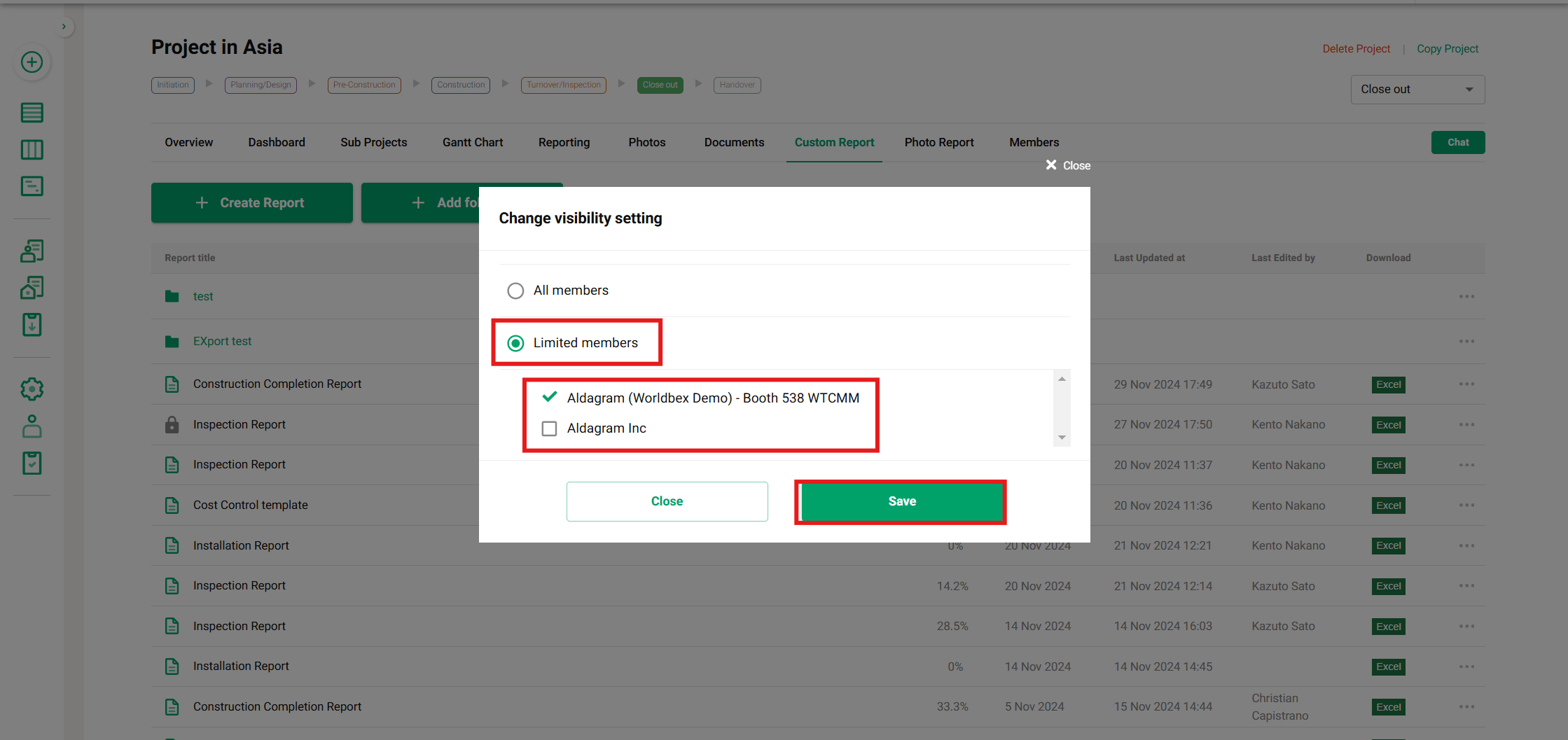Select the All members radio button
Viewport: 1568px width, 740px height.
pos(515,291)
